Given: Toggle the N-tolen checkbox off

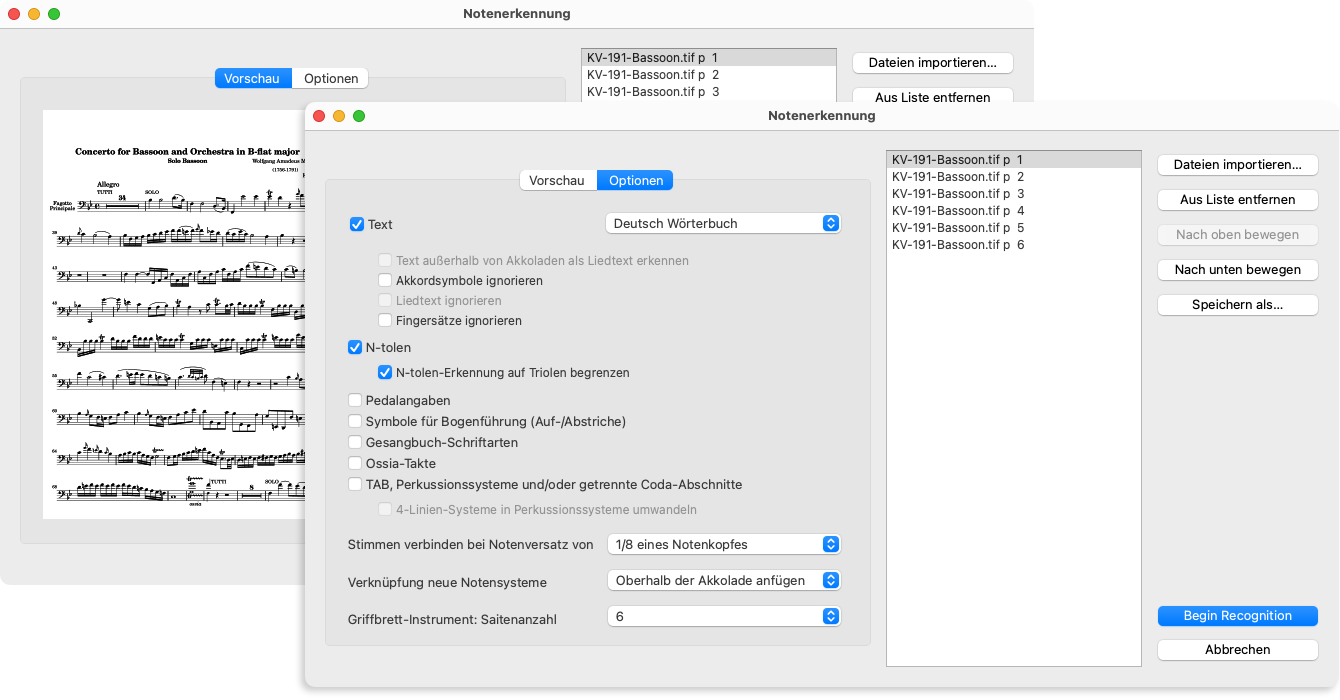Looking at the screenshot, I should click(x=355, y=348).
